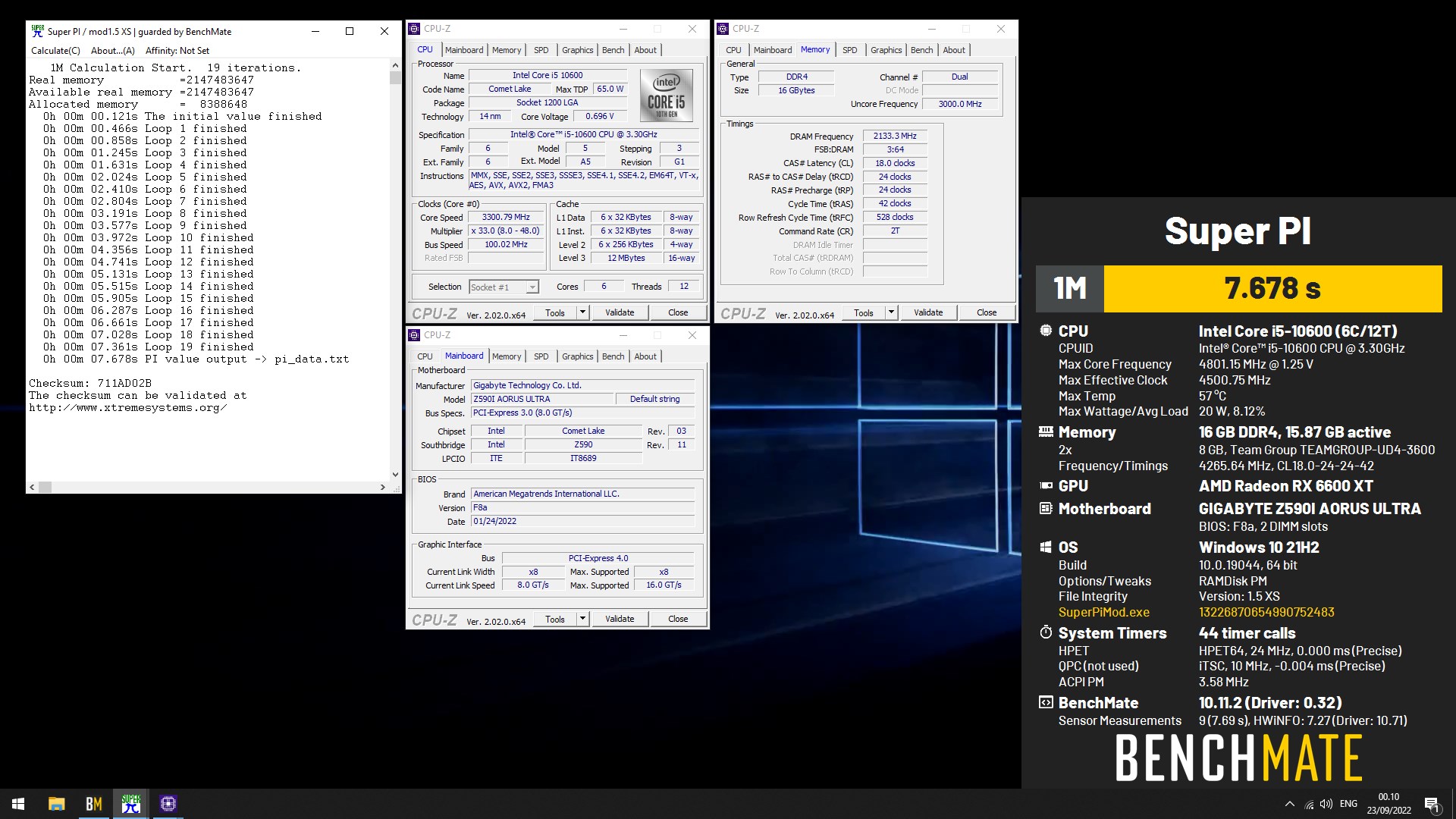This screenshot has height=819, width=1456.
Task: Open File Explorer from the taskbar
Action: click(x=56, y=804)
